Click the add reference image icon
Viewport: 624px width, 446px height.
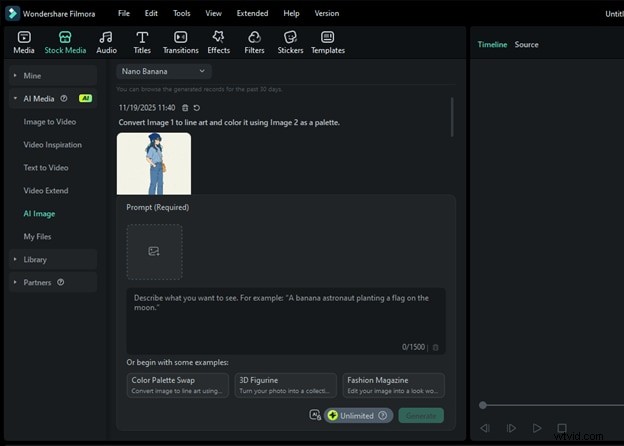[x=154, y=251]
